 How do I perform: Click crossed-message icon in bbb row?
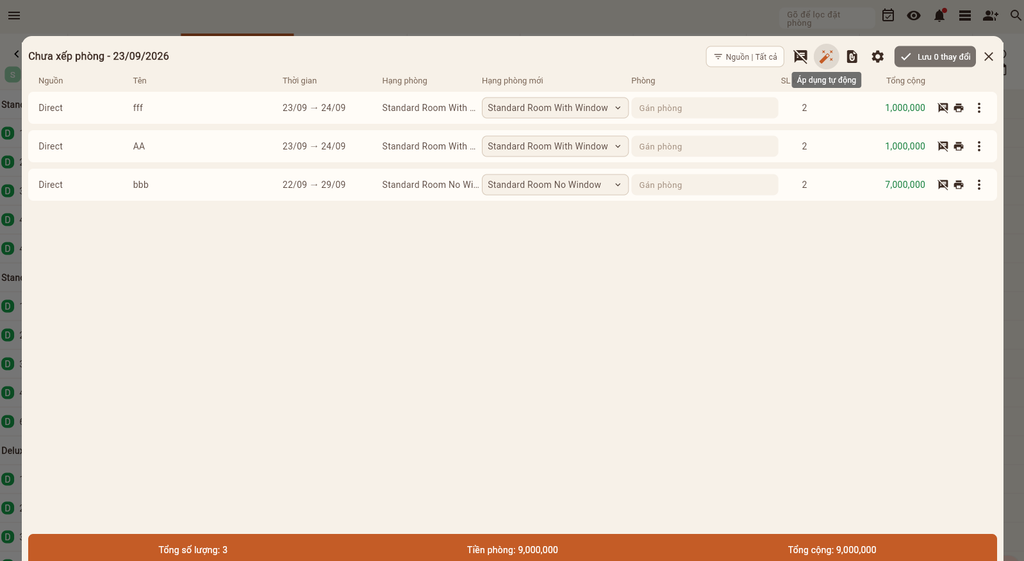coord(943,185)
